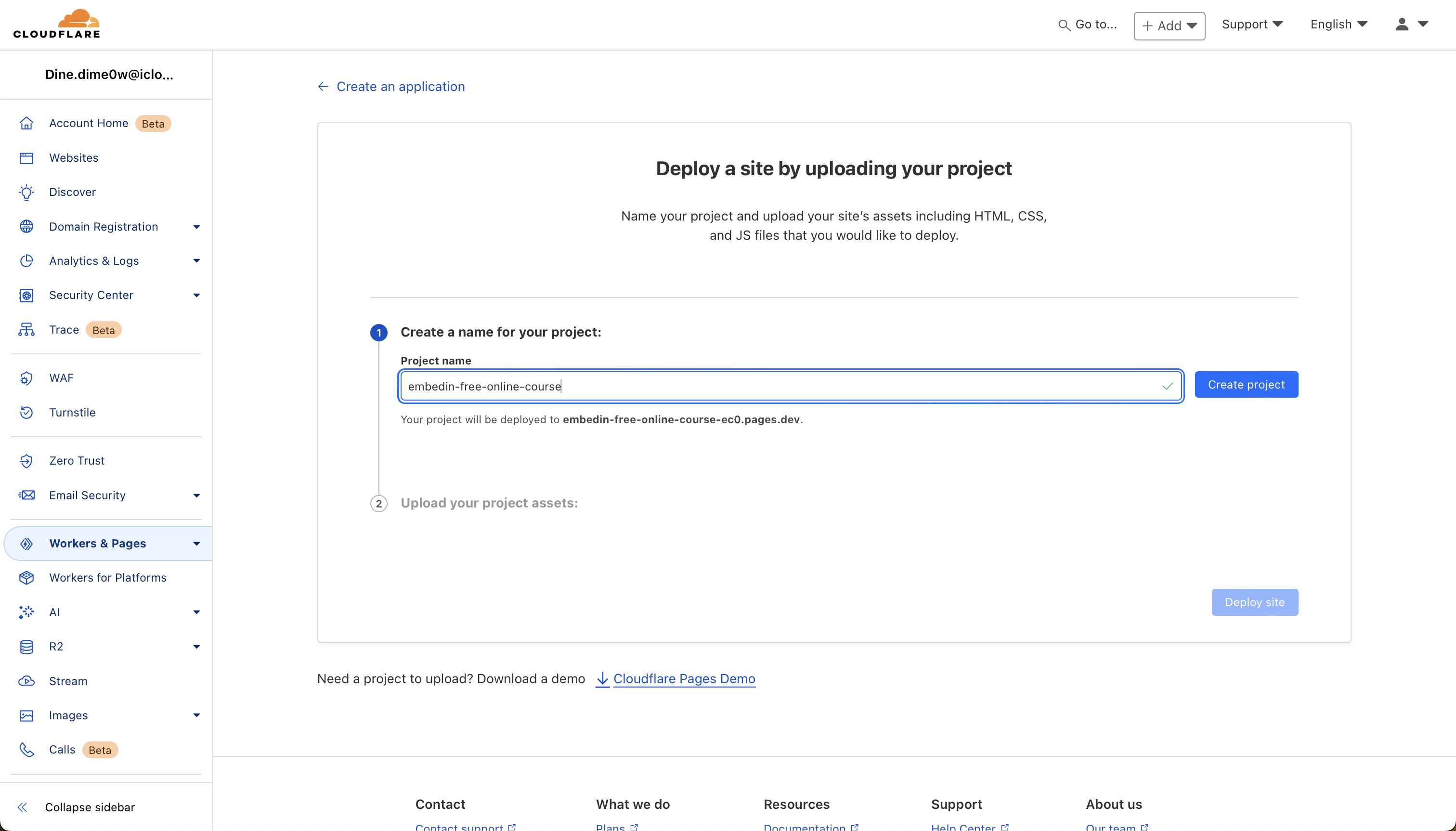Click the Trace network icon

click(x=26, y=330)
